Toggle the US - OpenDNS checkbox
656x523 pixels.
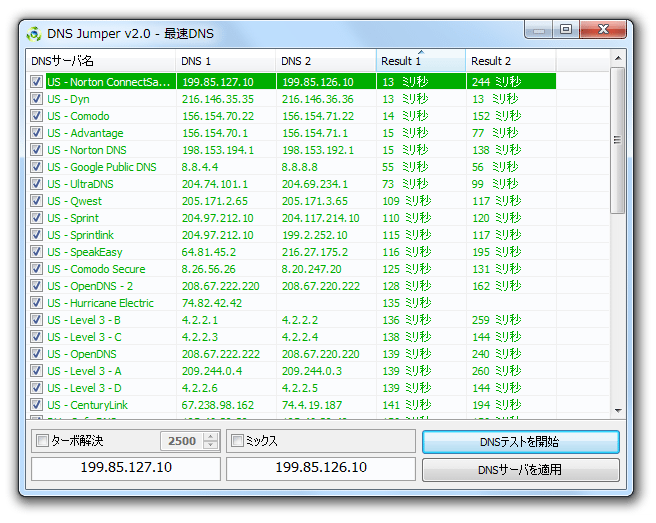(x=36, y=354)
